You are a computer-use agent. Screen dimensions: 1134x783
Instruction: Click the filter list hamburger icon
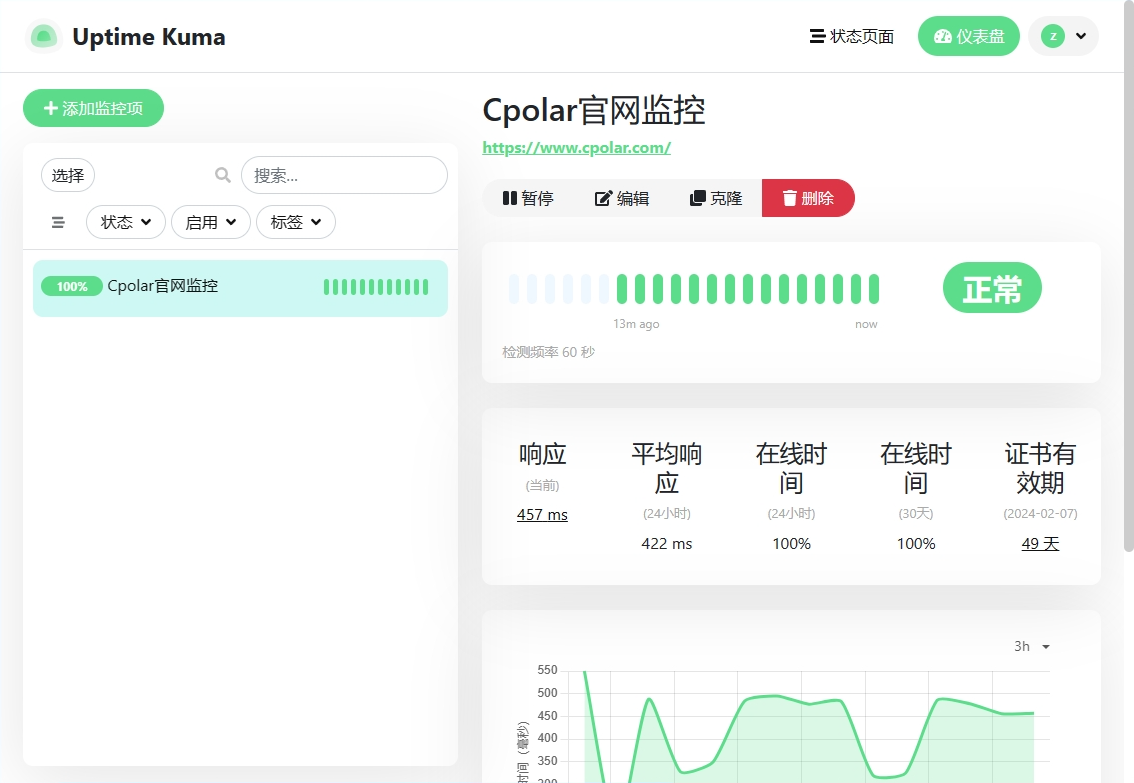pyautogui.click(x=58, y=223)
